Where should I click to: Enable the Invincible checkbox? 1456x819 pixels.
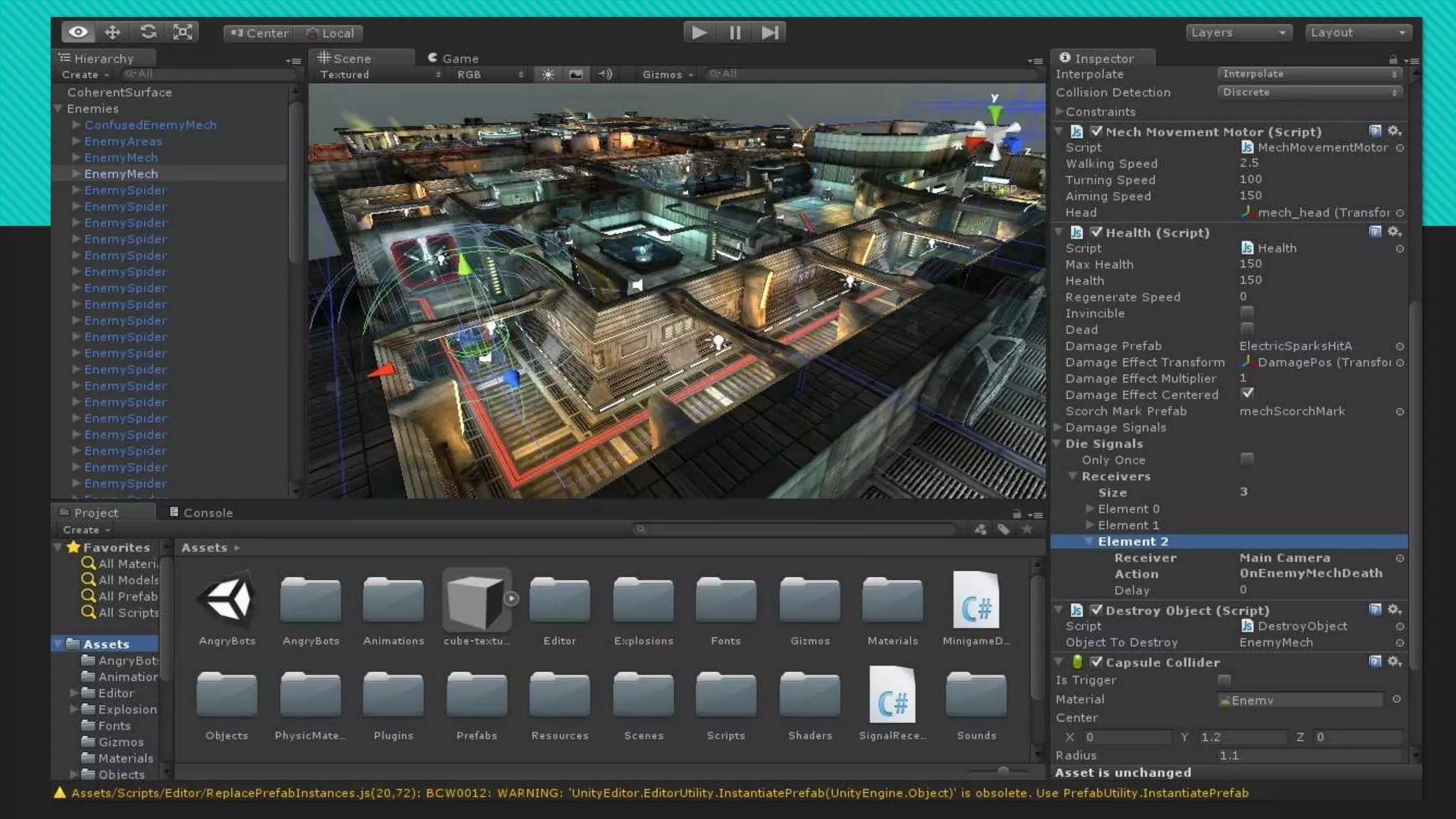click(1246, 313)
